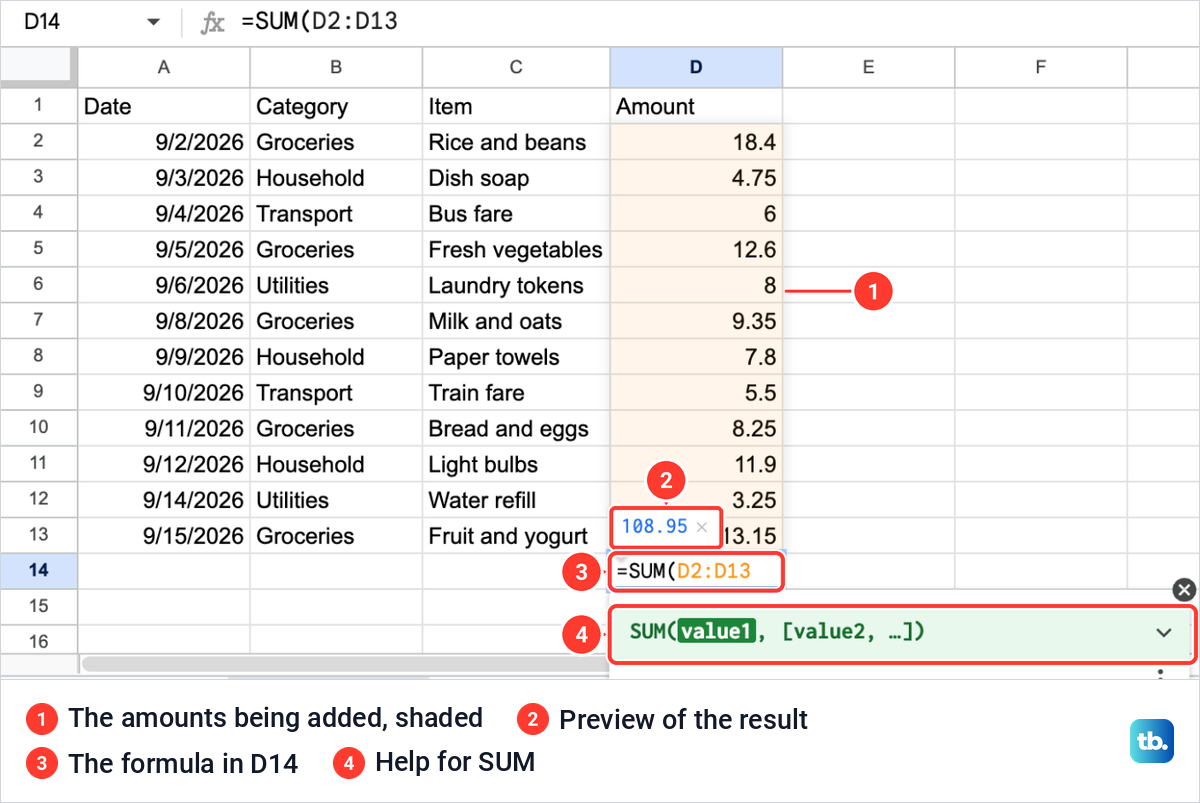
Task: Select the Milk and oats cell
Action: (516, 321)
